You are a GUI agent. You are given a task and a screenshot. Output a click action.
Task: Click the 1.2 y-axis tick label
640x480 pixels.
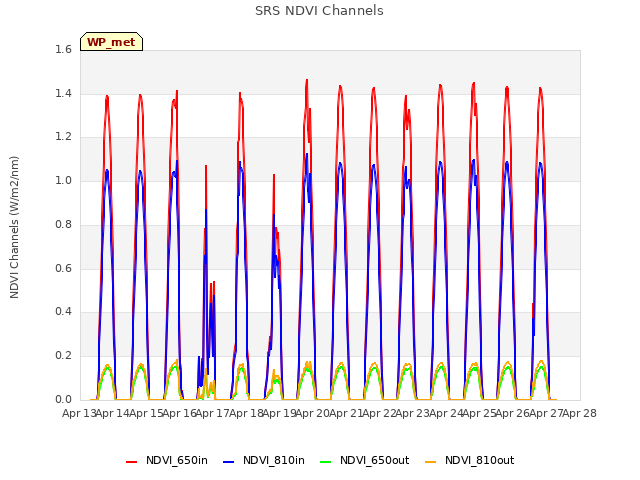[x=63, y=137]
